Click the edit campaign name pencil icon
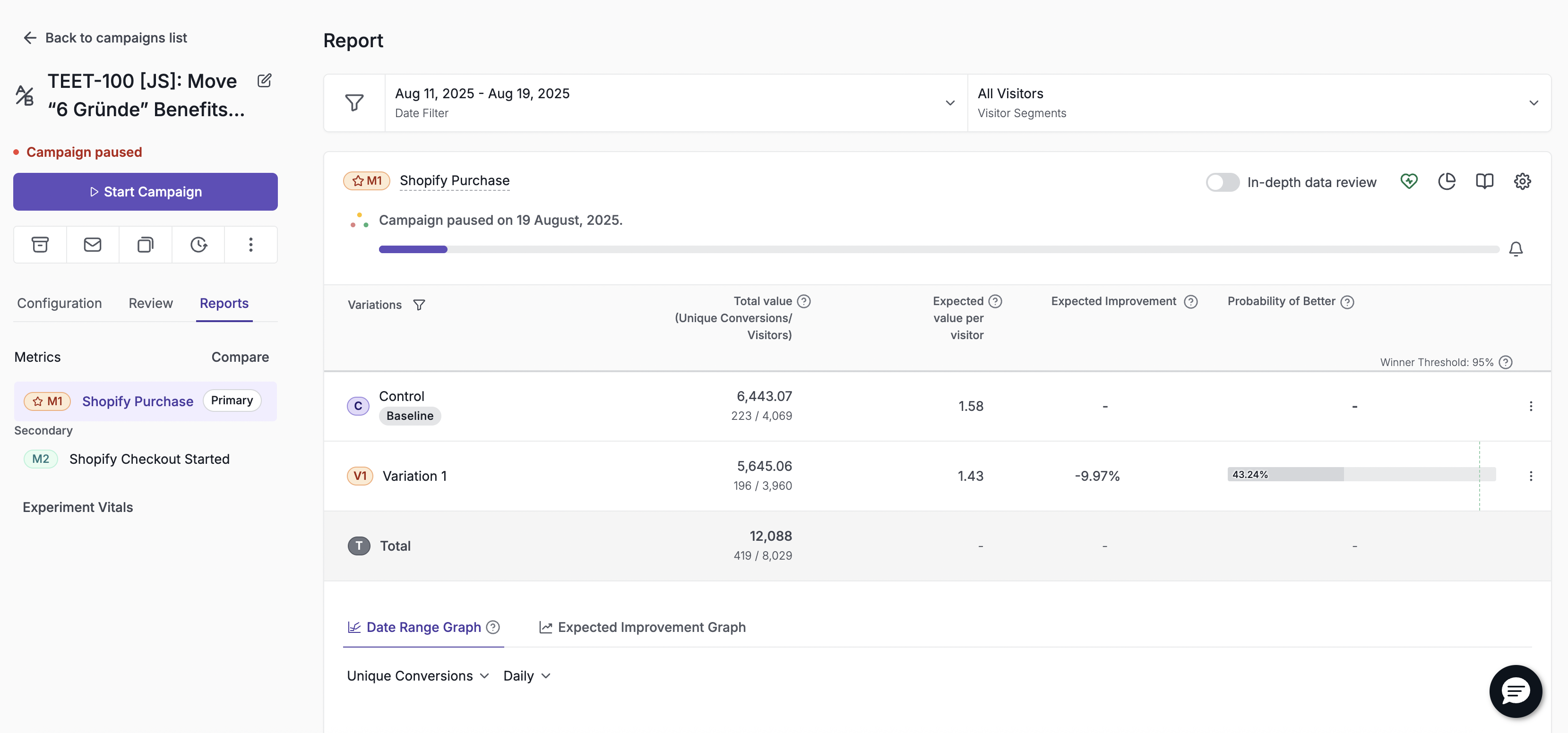This screenshot has width=1568, height=733. pyautogui.click(x=264, y=80)
